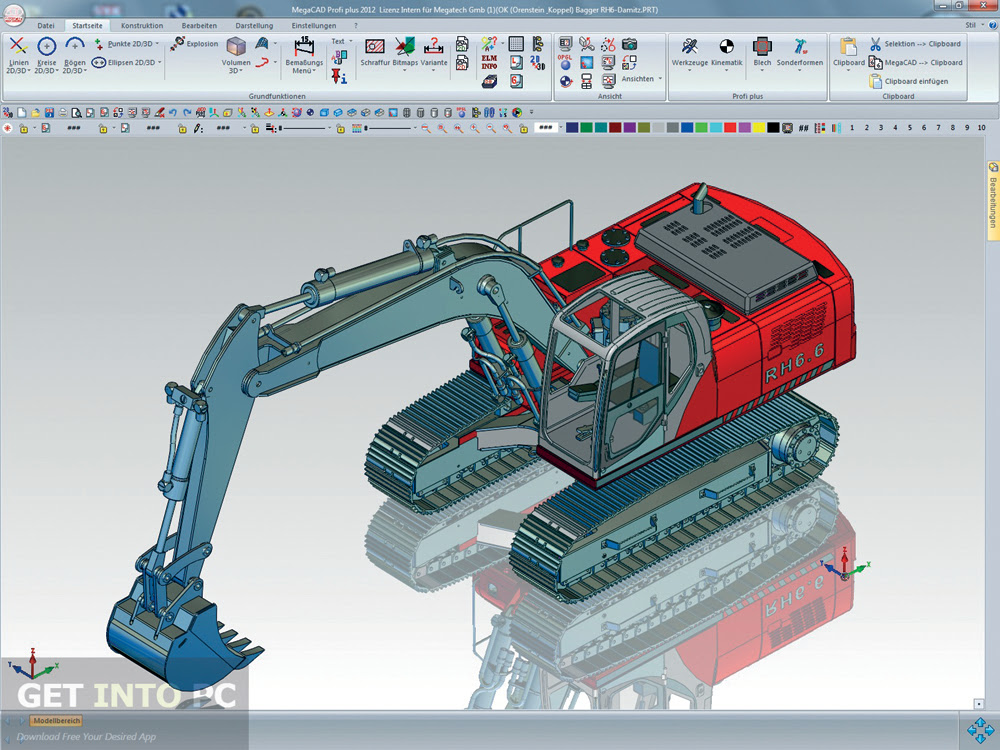Viewport: 1000px width, 750px height.
Task: Select the Linien 2D/3D line tool
Action: point(18,46)
